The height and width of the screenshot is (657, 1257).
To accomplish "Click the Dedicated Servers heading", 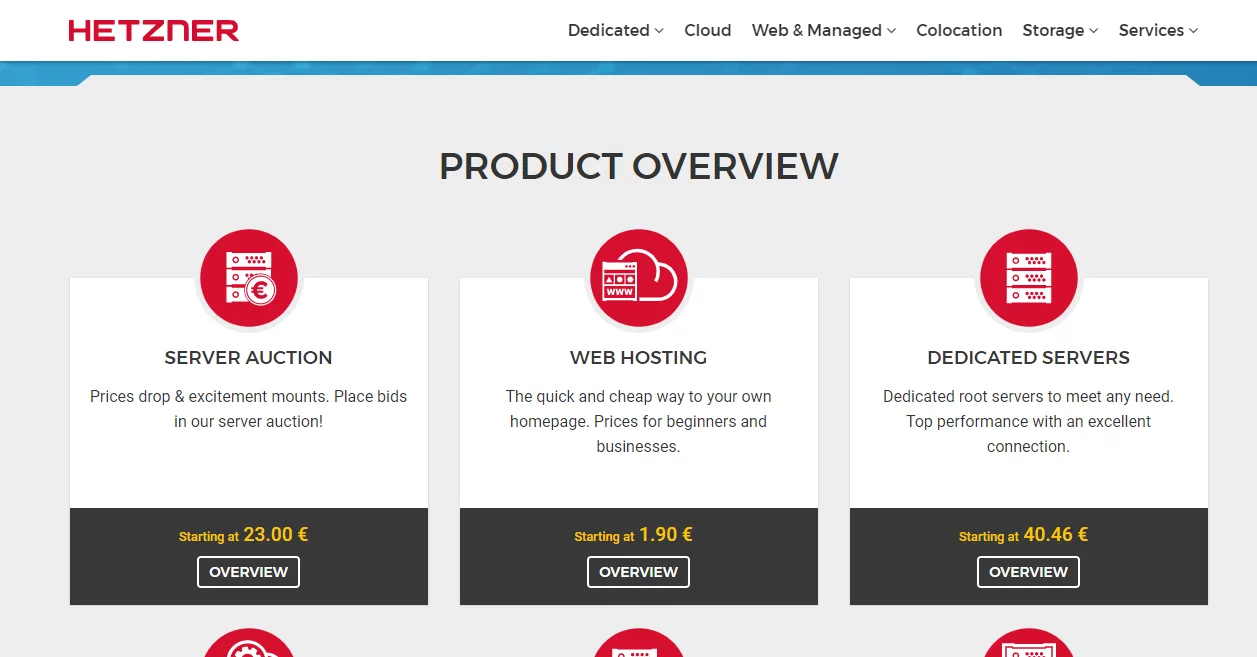I will tap(1028, 358).
